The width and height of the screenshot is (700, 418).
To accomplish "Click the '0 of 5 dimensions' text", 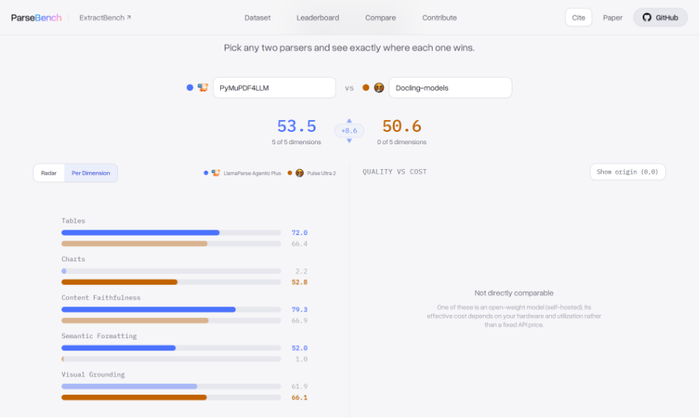I will point(401,142).
